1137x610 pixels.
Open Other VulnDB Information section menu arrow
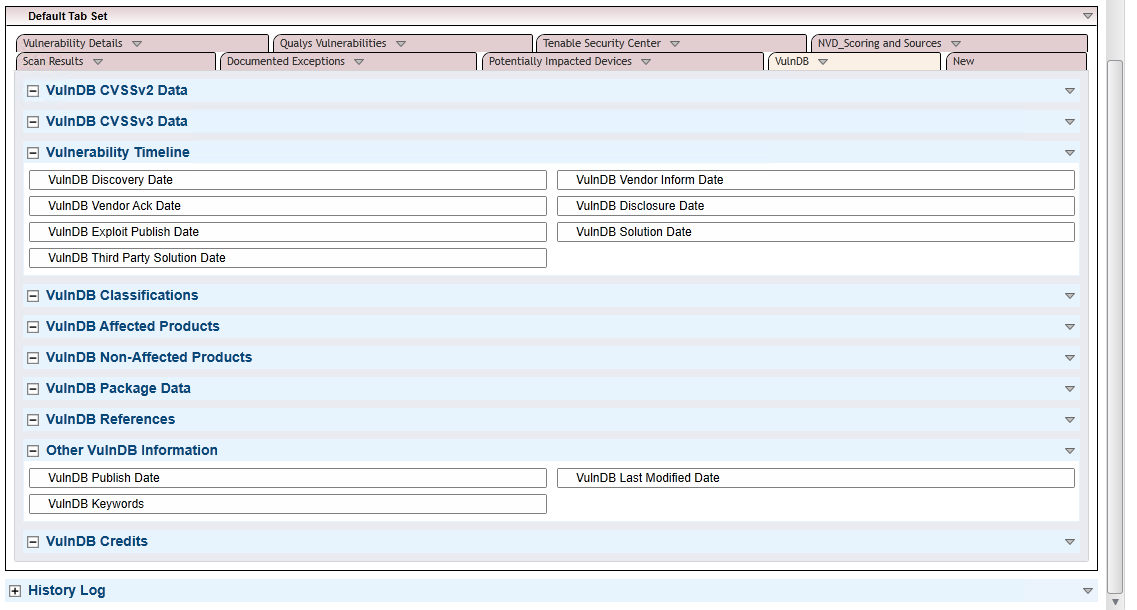(x=1070, y=451)
